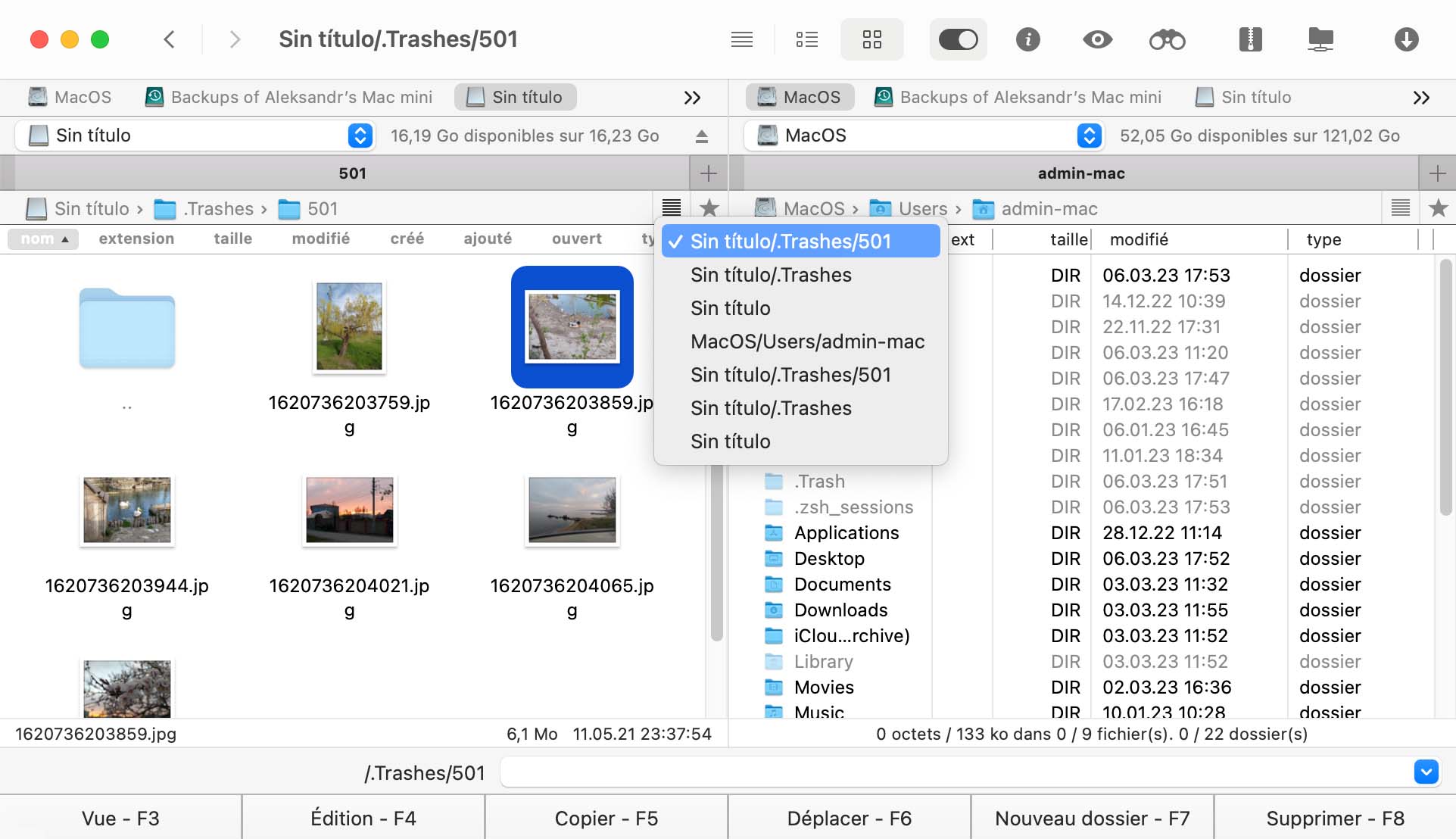Click the info panel icon
The height and width of the screenshot is (839, 1456).
click(x=1027, y=41)
